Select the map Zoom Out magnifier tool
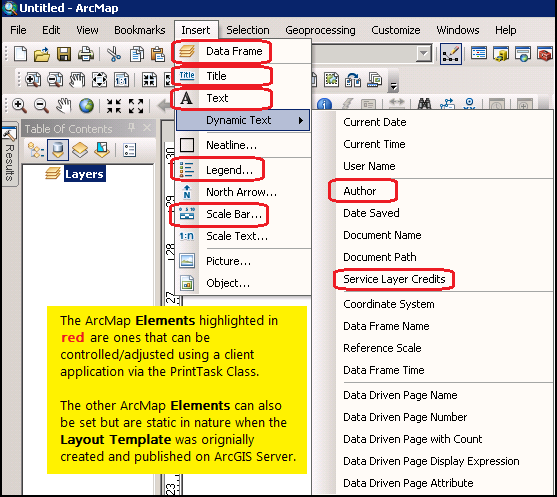Image resolution: width=557 pixels, height=497 pixels. [41, 106]
